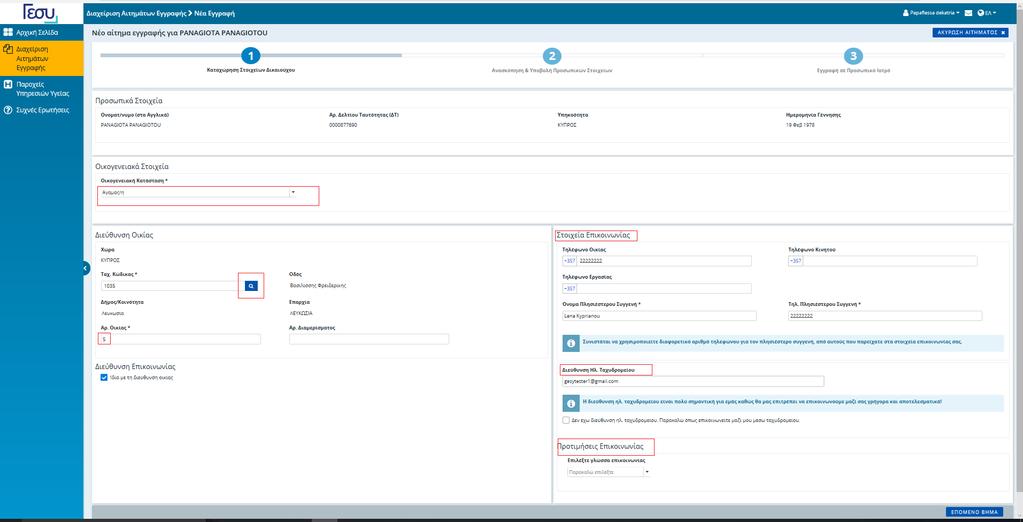Select wizard step 2 circle
The height and width of the screenshot is (522, 1023).
[x=551, y=56]
